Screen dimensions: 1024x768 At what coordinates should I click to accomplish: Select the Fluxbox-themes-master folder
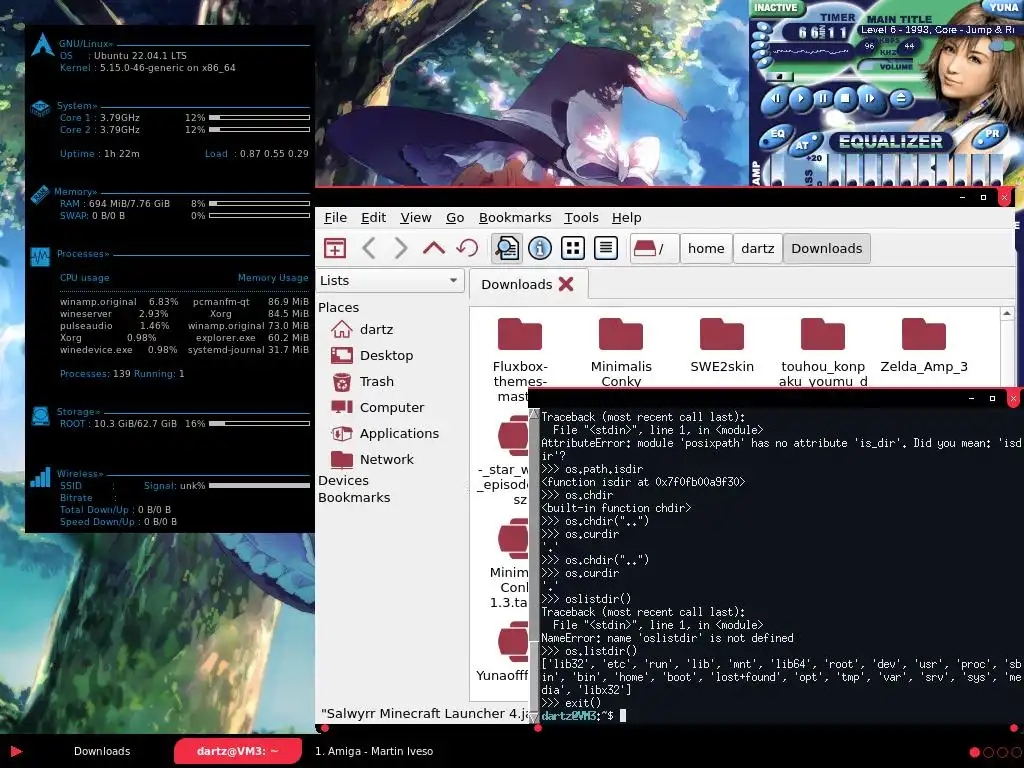(520, 359)
